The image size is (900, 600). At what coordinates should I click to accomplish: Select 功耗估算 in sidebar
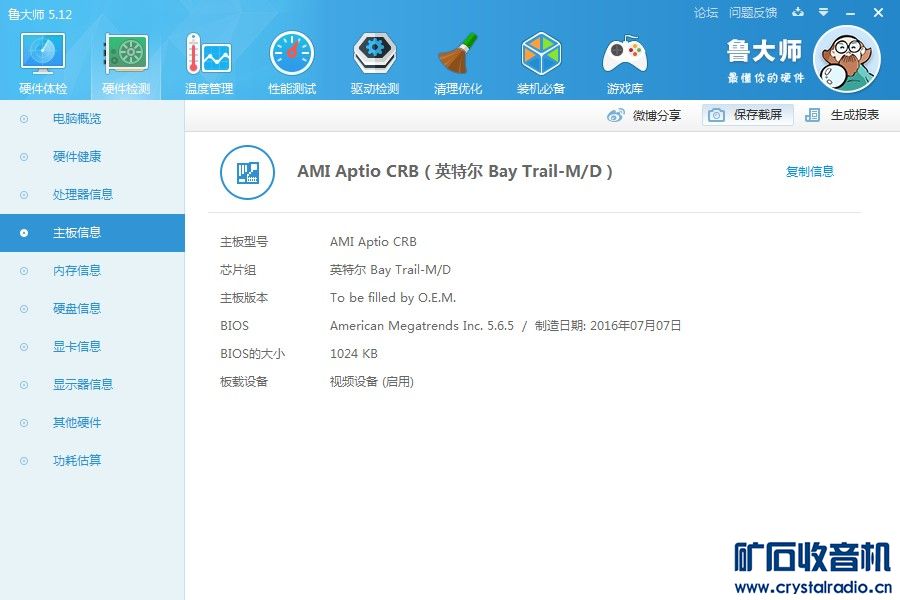(x=92, y=460)
